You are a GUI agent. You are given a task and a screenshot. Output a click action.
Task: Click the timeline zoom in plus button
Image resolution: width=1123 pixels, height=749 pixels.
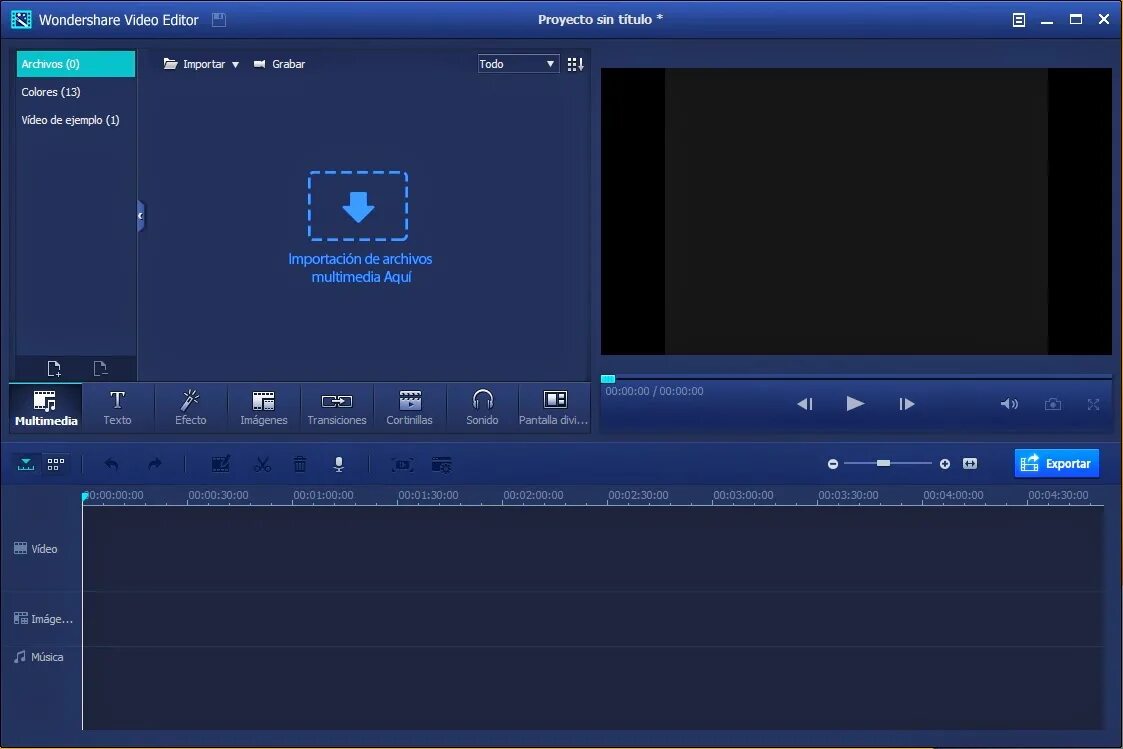(945, 464)
